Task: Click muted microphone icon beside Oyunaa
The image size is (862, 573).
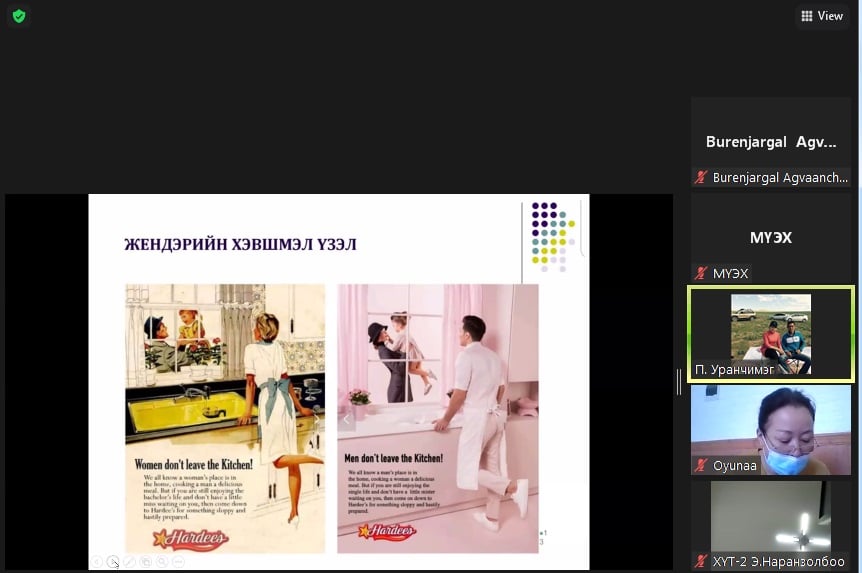Action: pyautogui.click(x=700, y=465)
